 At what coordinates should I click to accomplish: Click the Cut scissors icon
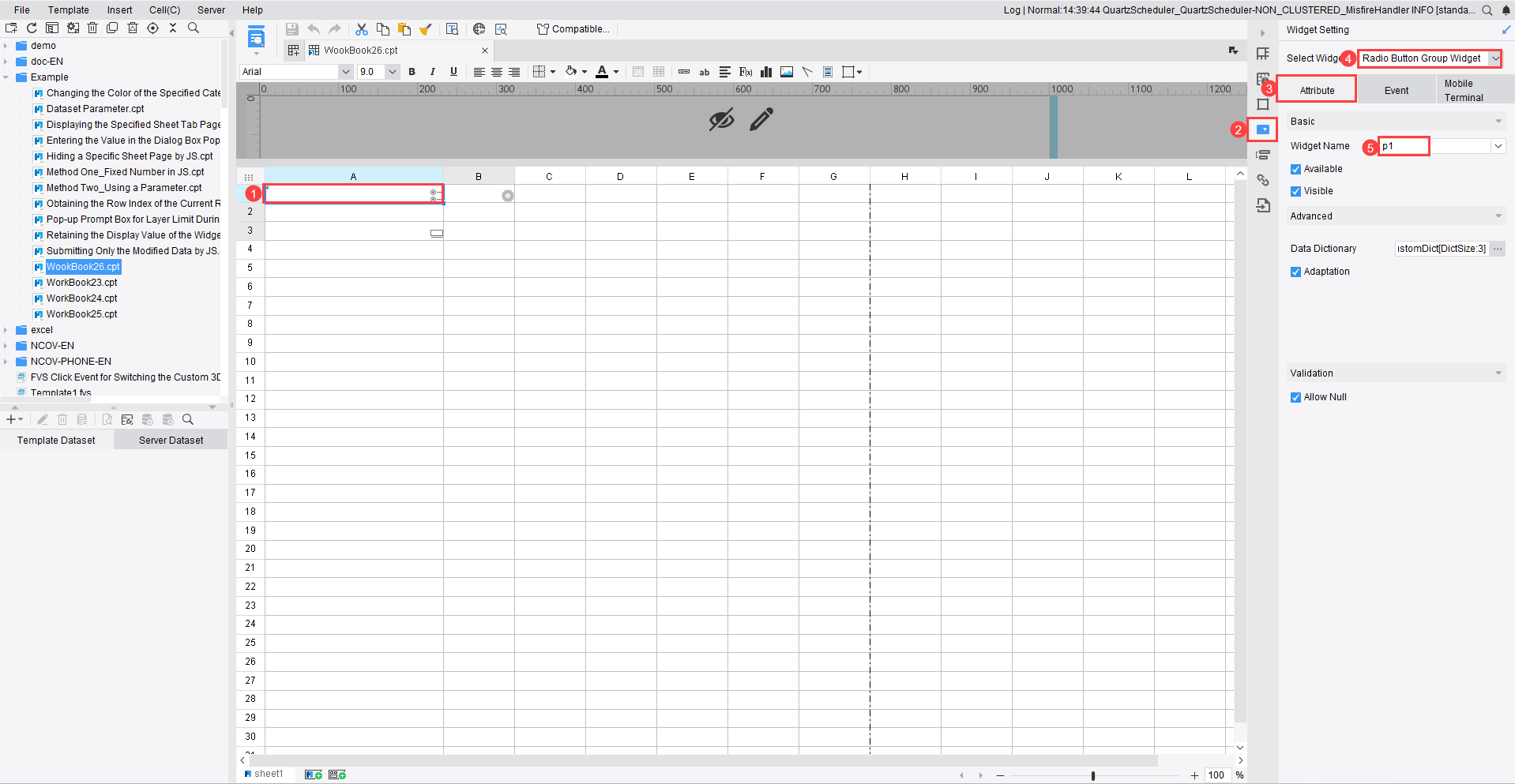362,29
